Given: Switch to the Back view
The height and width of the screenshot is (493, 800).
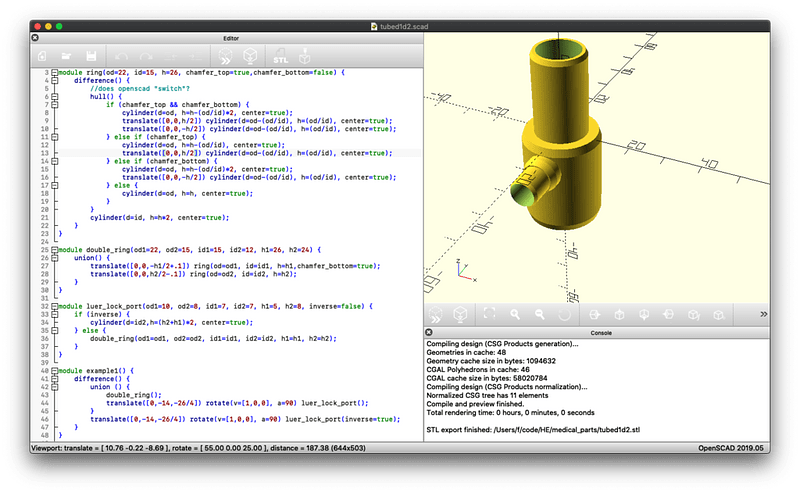Looking at the screenshot, I should 718,314.
